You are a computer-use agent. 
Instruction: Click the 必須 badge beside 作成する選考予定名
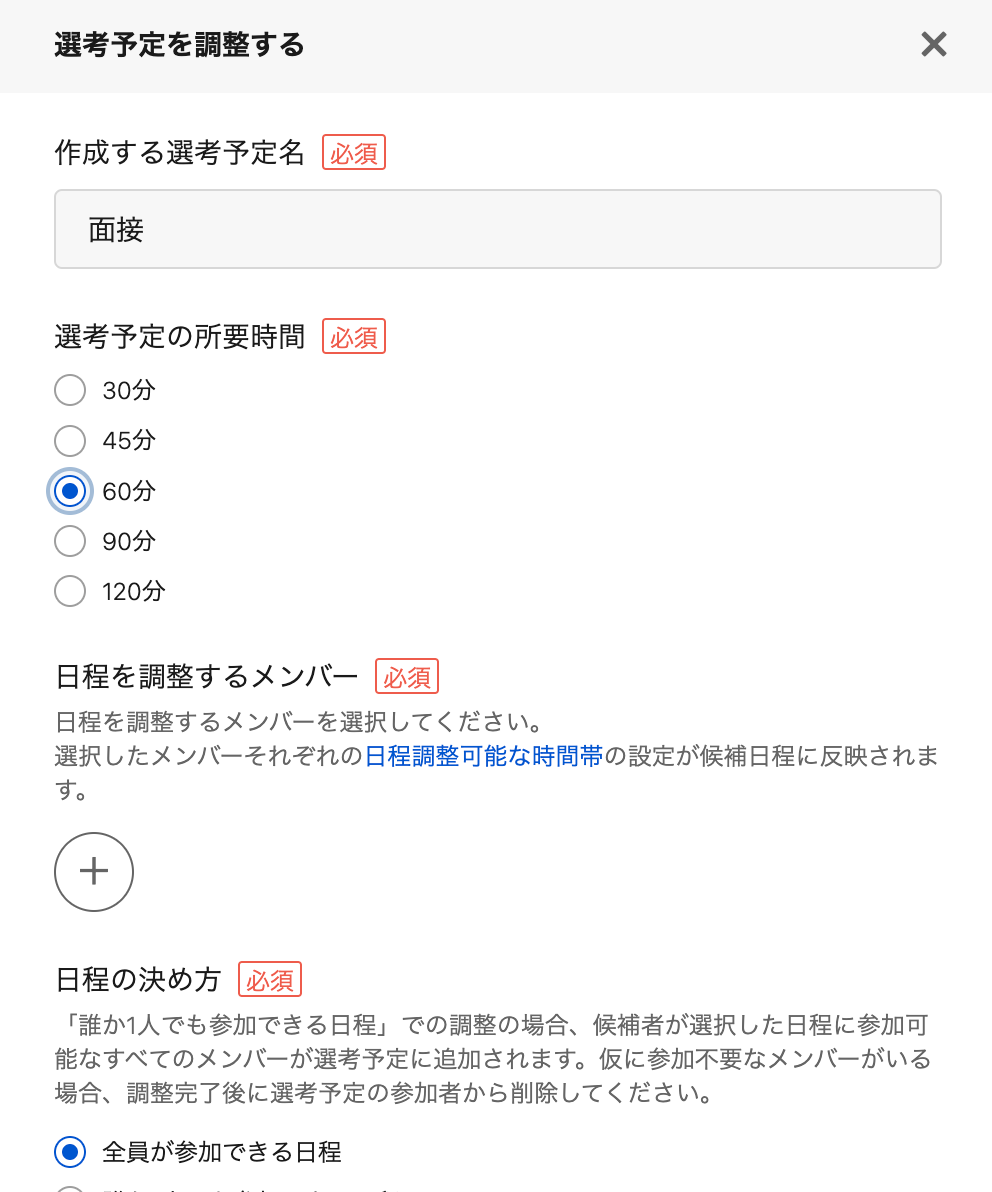354,153
